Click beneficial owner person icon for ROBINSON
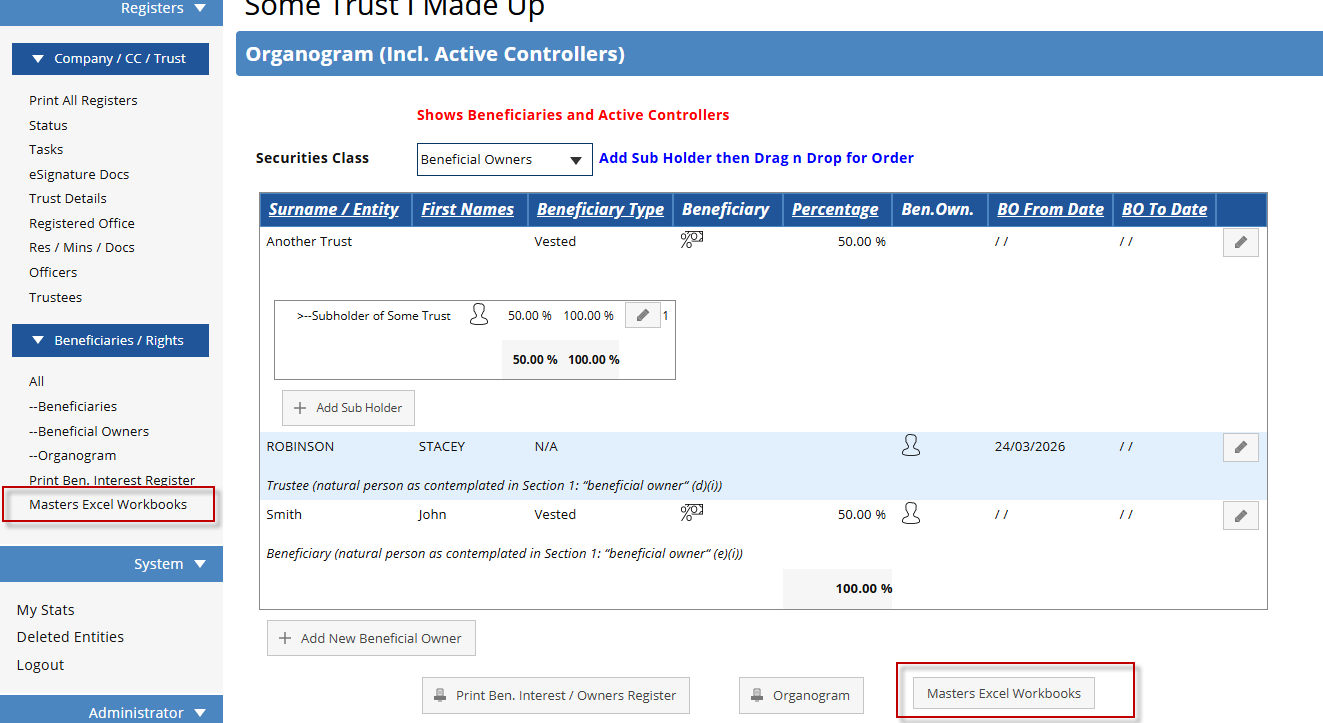 pos(910,446)
